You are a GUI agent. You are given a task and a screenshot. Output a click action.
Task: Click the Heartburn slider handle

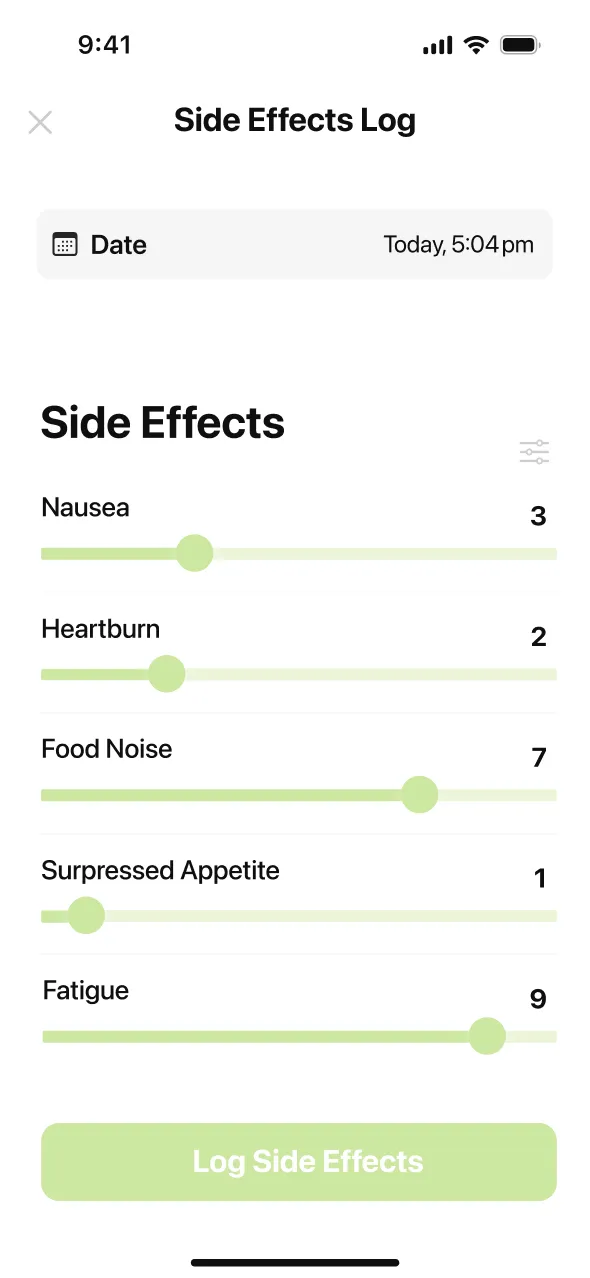coord(167,674)
